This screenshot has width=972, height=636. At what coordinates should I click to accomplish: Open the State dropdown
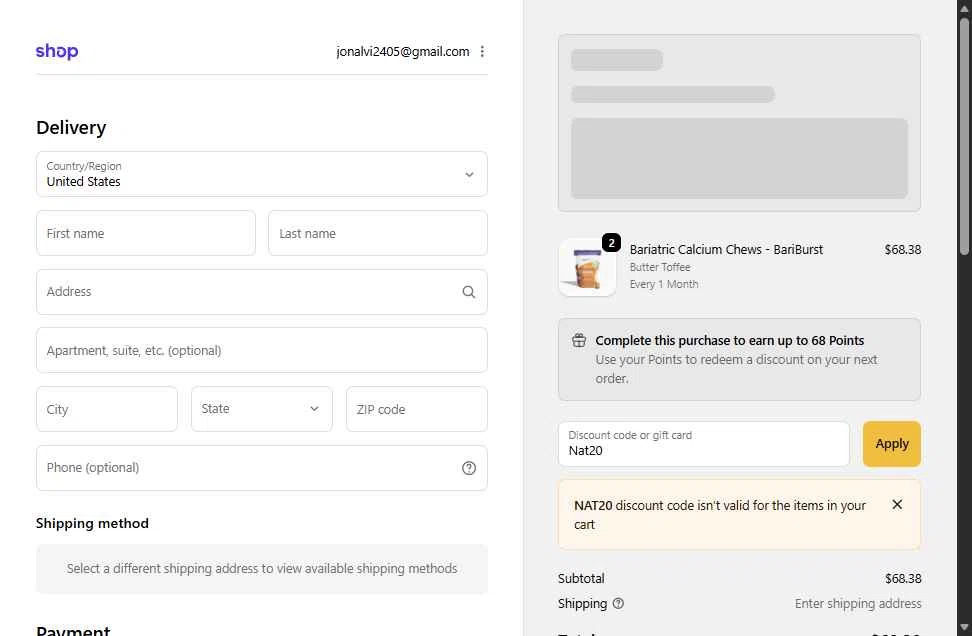click(x=262, y=409)
